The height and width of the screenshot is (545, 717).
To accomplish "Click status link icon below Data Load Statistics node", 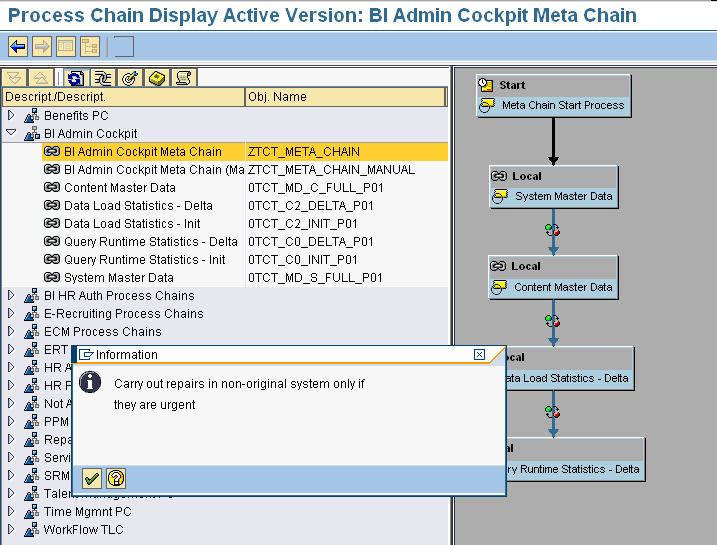I will [x=552, y=411].
